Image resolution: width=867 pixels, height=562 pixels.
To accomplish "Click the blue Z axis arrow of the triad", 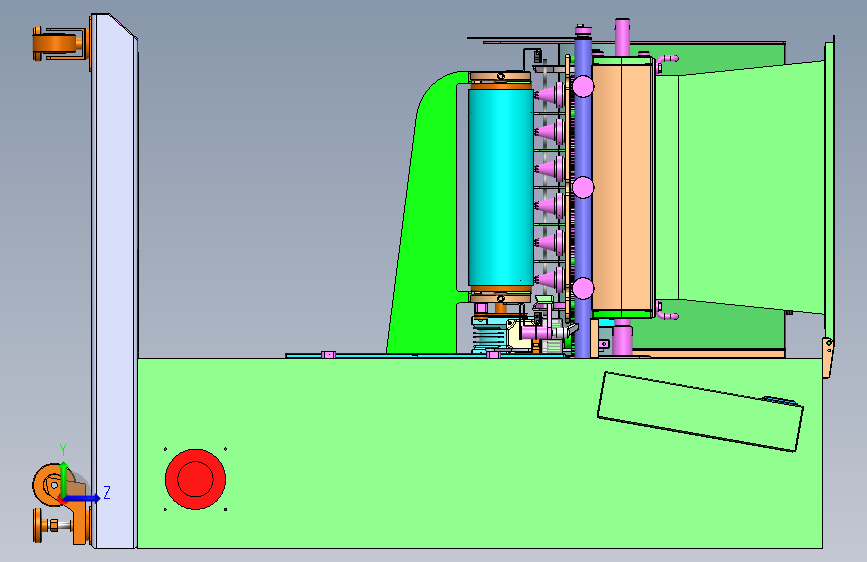I will click(x=83, y=498).
